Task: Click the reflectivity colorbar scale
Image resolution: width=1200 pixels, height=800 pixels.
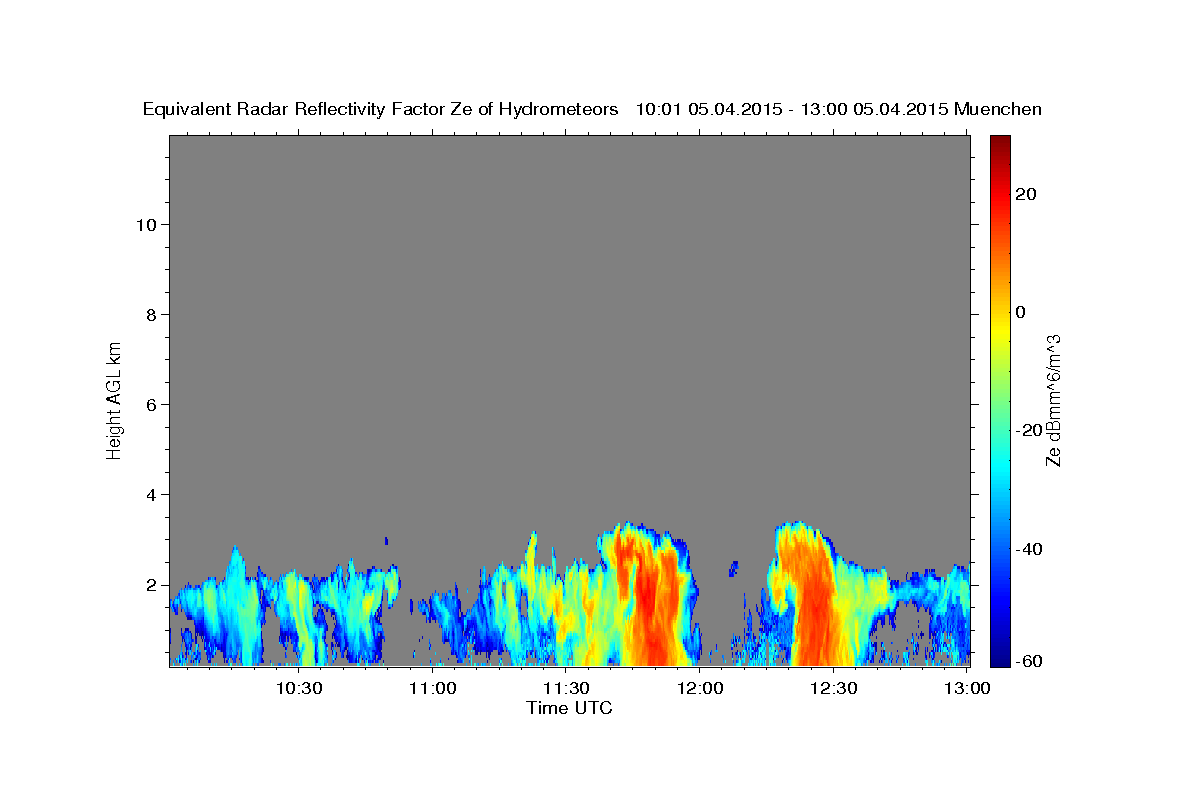Action: pyautogui.click(x=1000, y=400)
